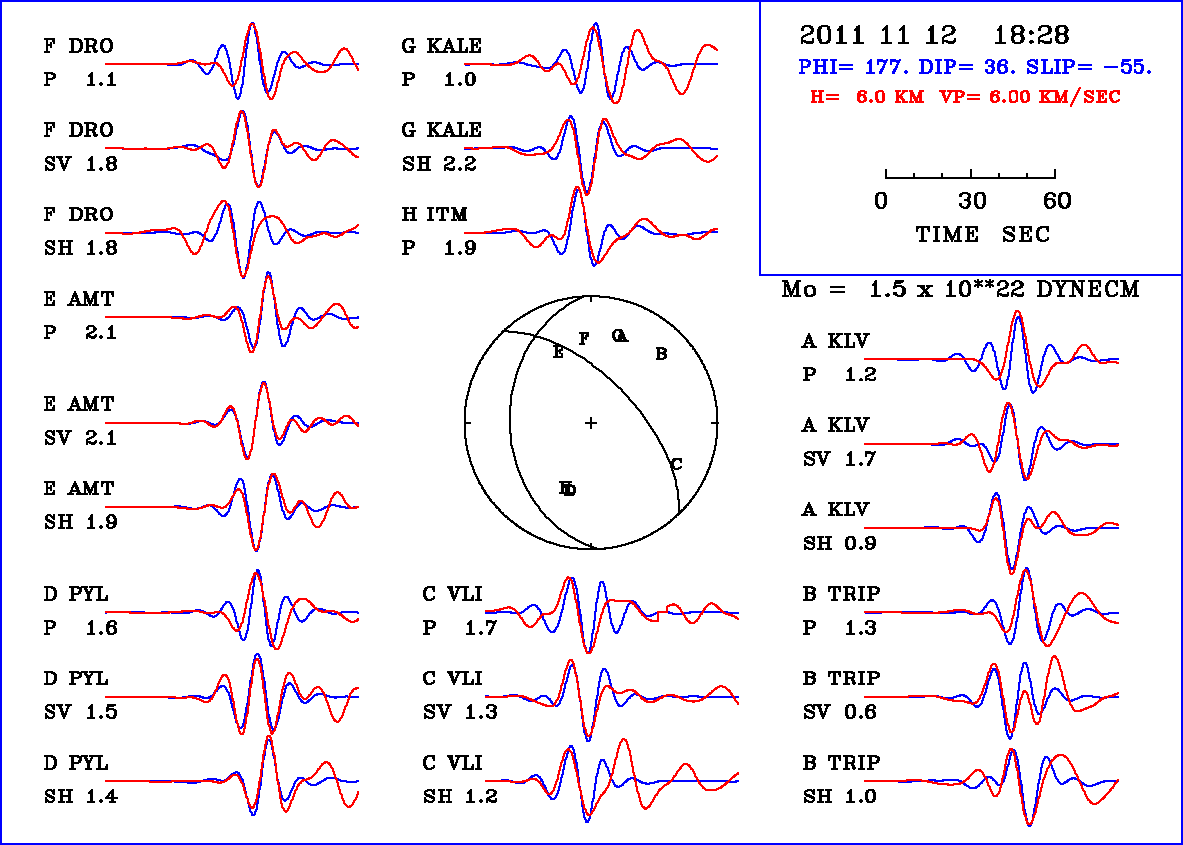The width and height of the screenshot is (1183, 845).
Task: Click the date text '2011 11 12 18:28'
Action: click(934, 35)
